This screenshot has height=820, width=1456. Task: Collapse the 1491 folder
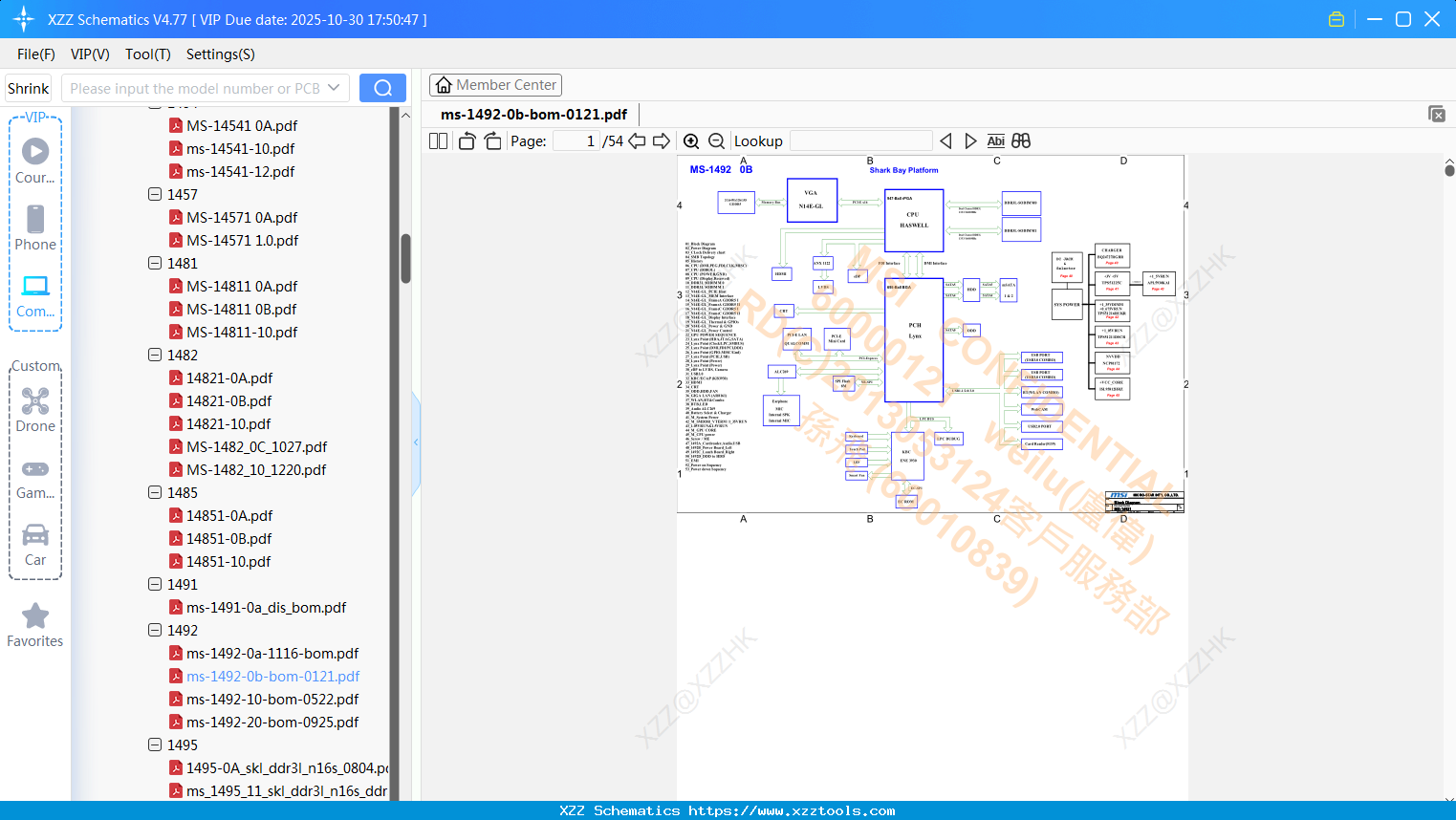coord(155,584)
